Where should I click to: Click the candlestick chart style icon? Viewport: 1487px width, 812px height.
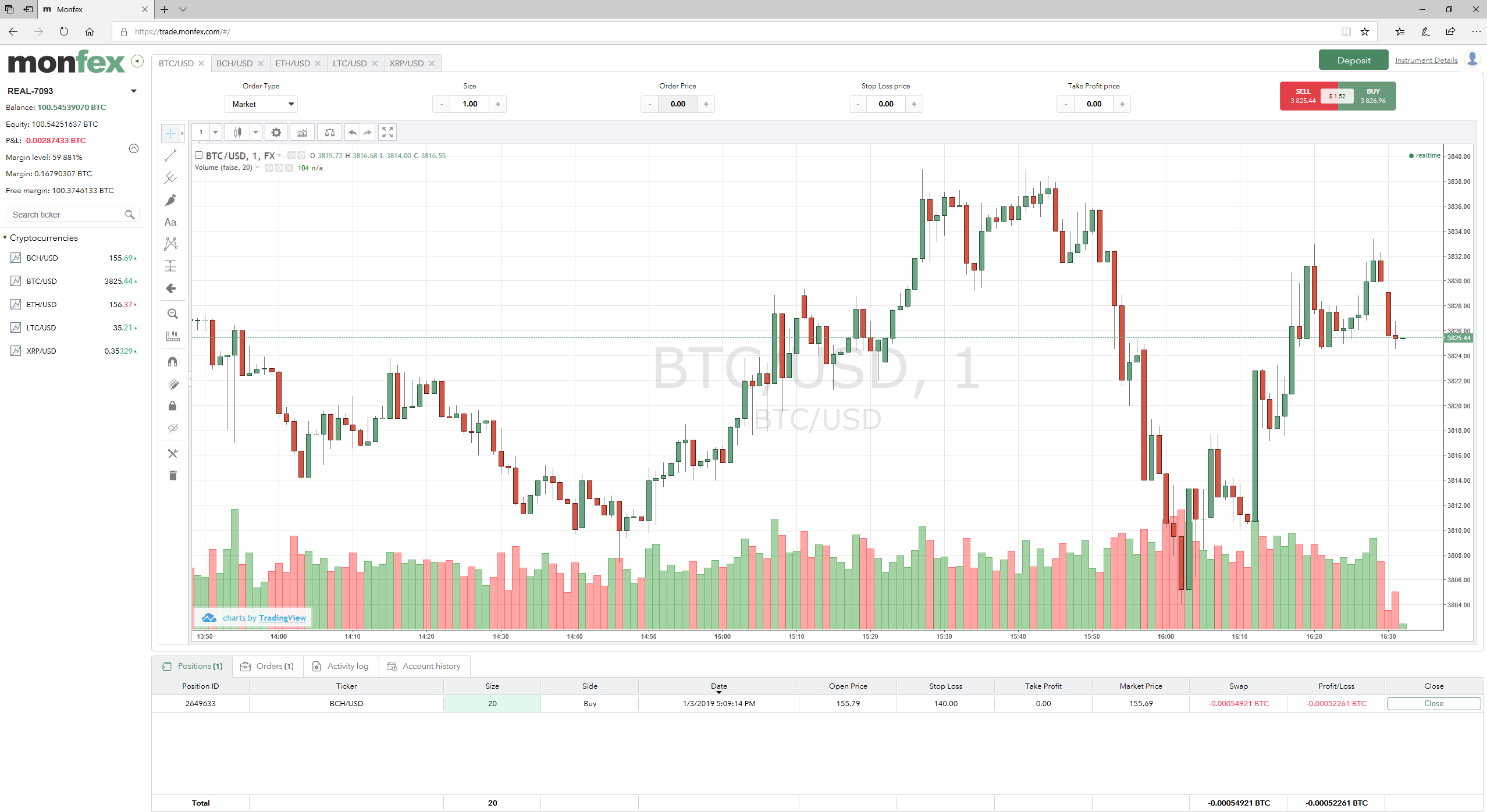coord(237,133)
